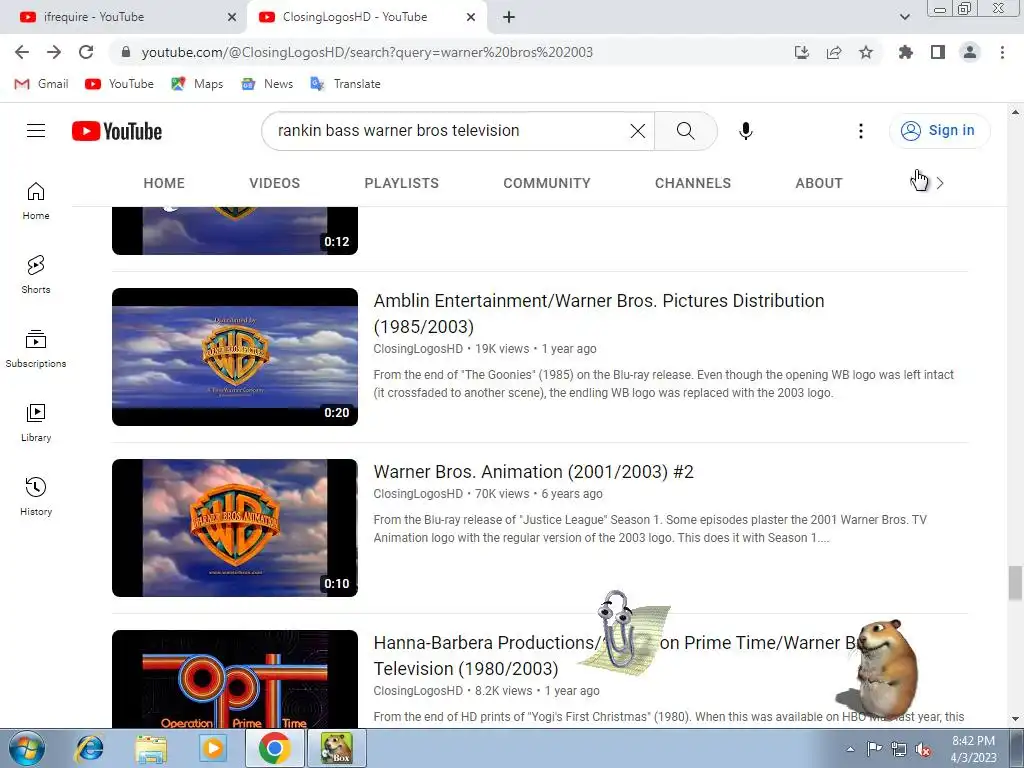The width and height of the screenshot is (1024, 768).
Task: Open Library in the left sidebar
Action: coord(36,423)
